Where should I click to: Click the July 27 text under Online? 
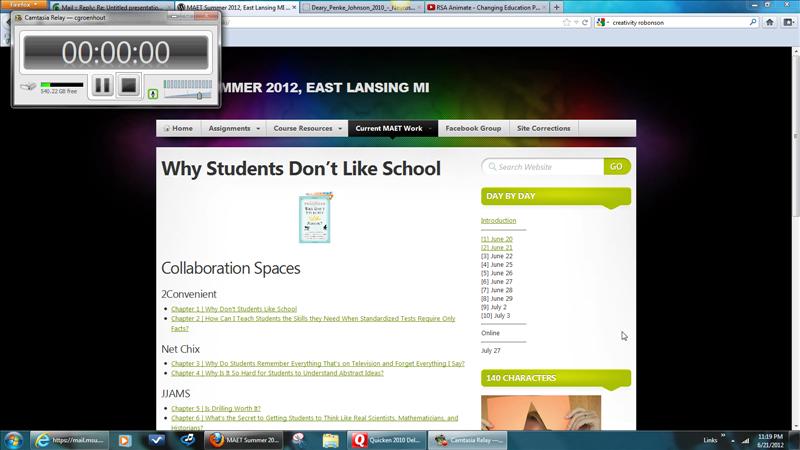[491, 351]
